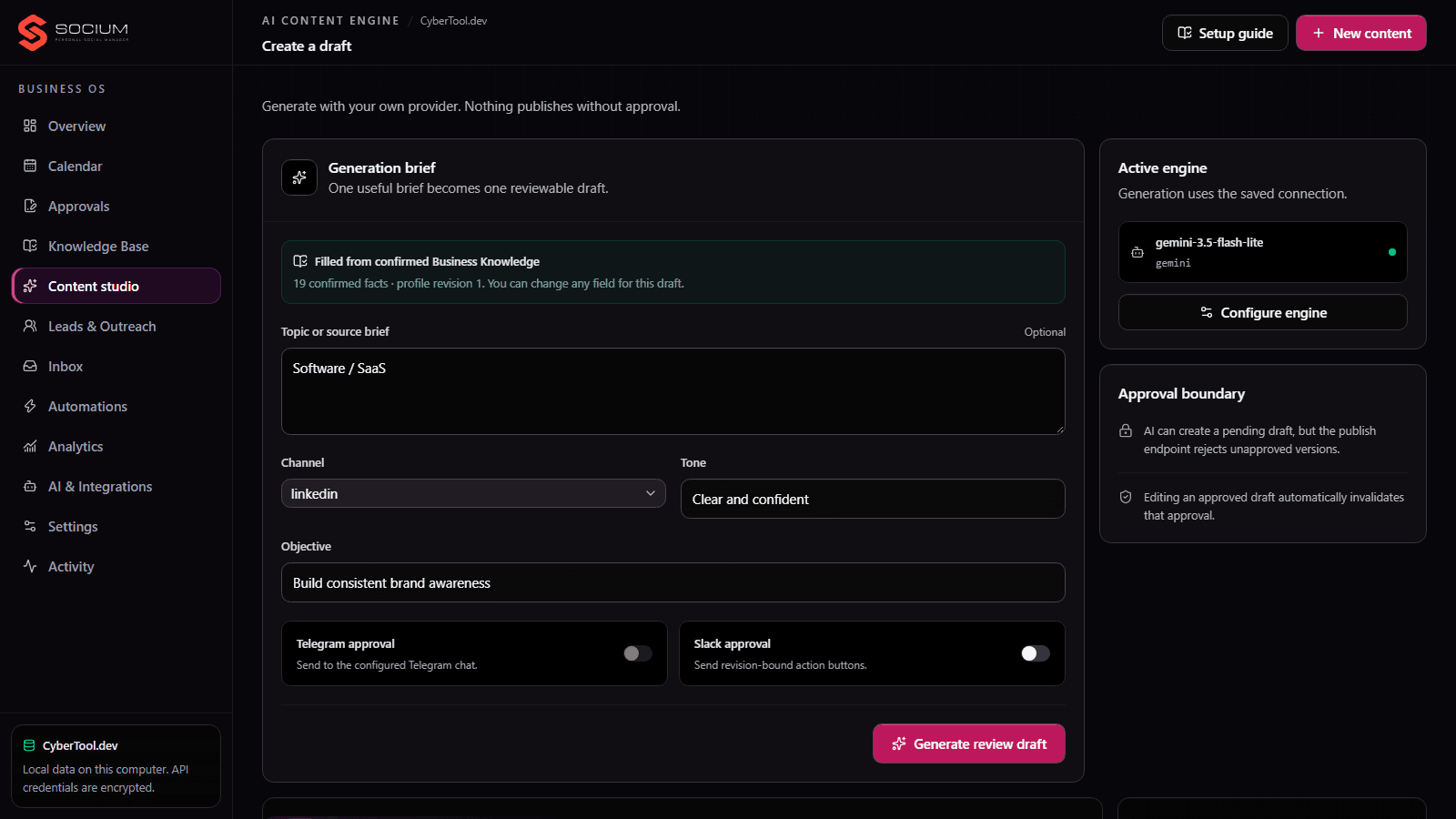Go to the Calendar page

click(x=116, y=166)
